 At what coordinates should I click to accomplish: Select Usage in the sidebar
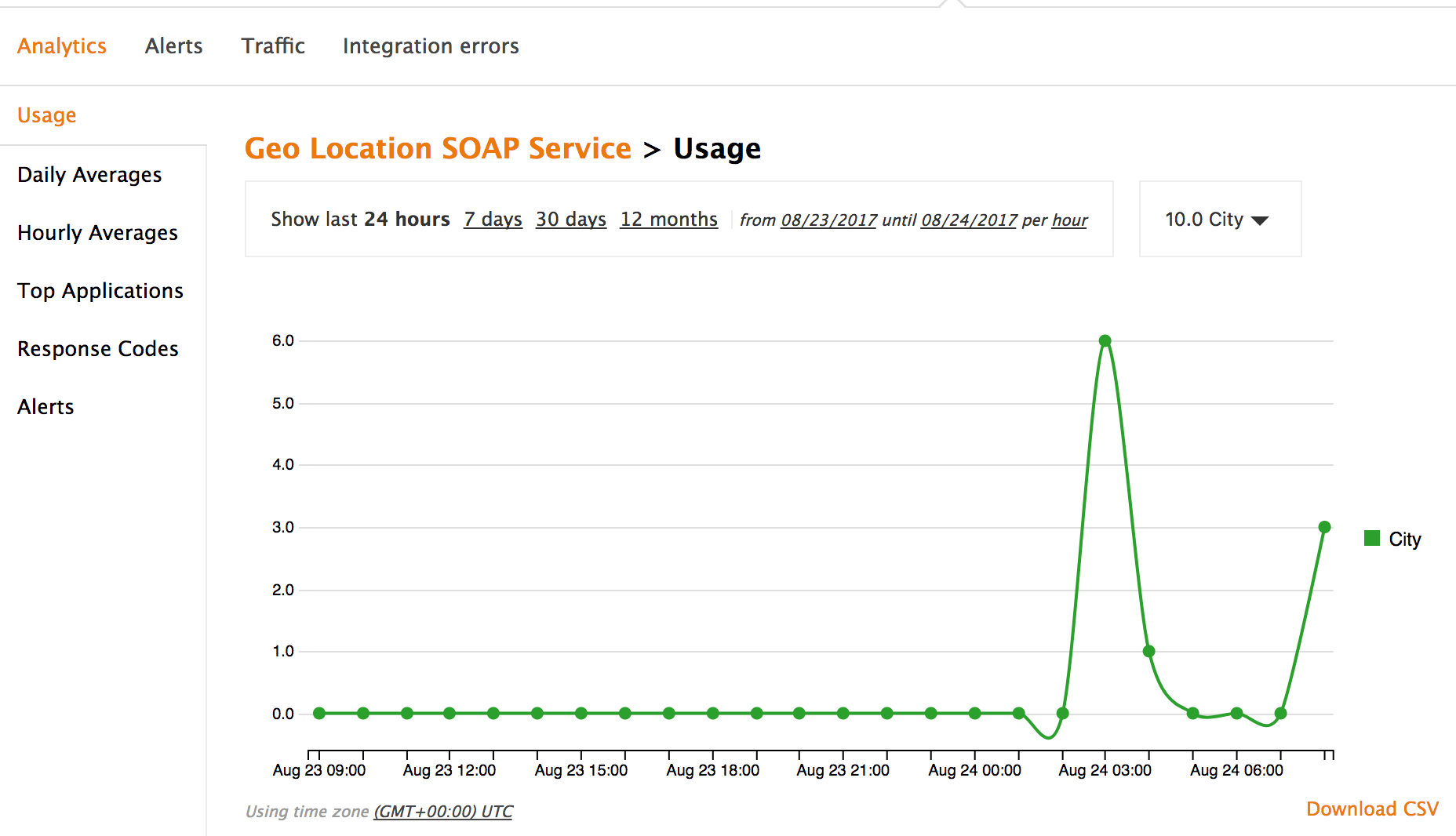click(47, 115)
